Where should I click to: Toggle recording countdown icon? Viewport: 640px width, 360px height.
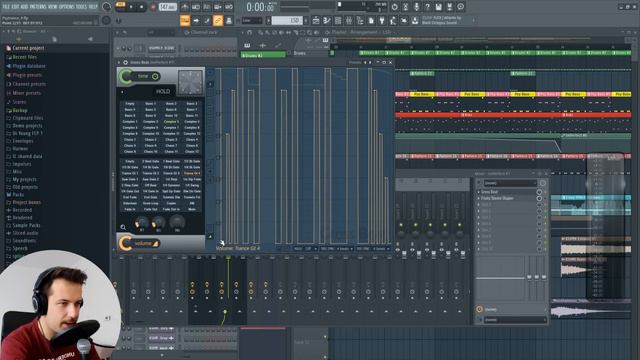[207, 7]
